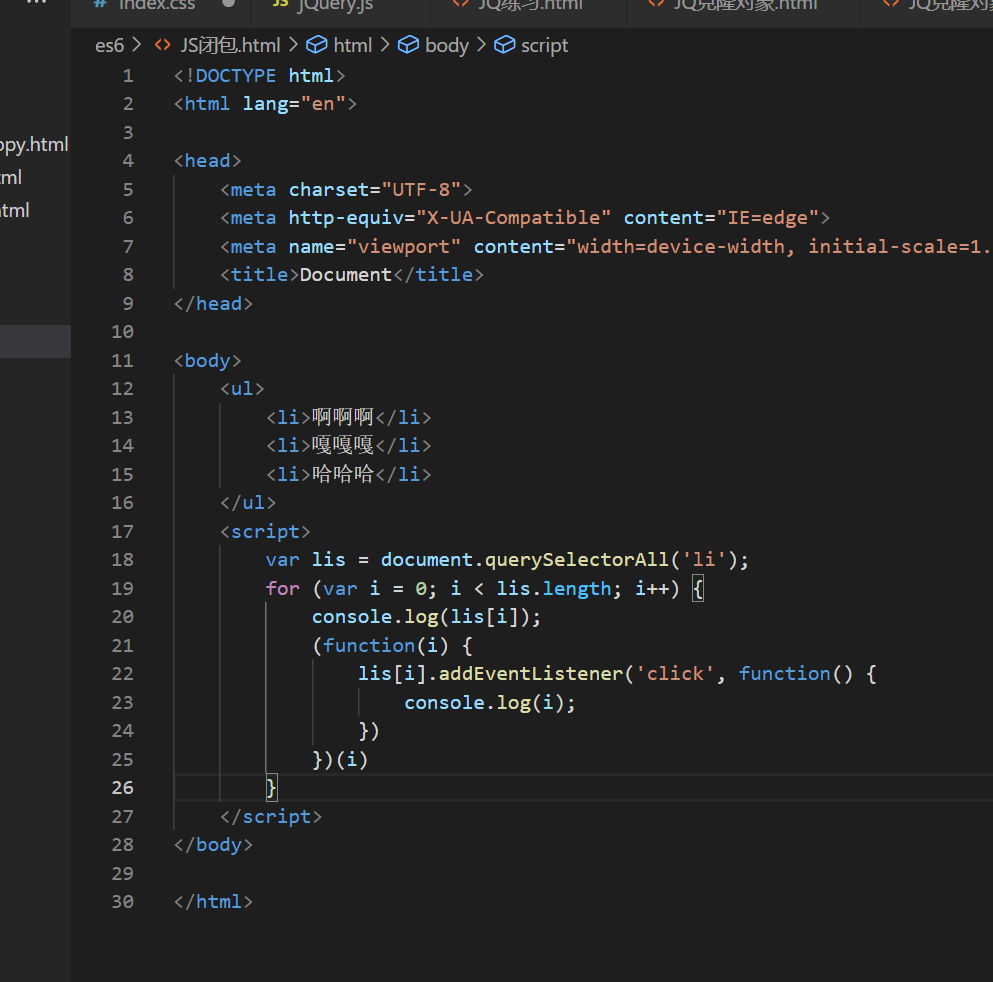Click querySelectorAll on line 18

click(576, 560)
